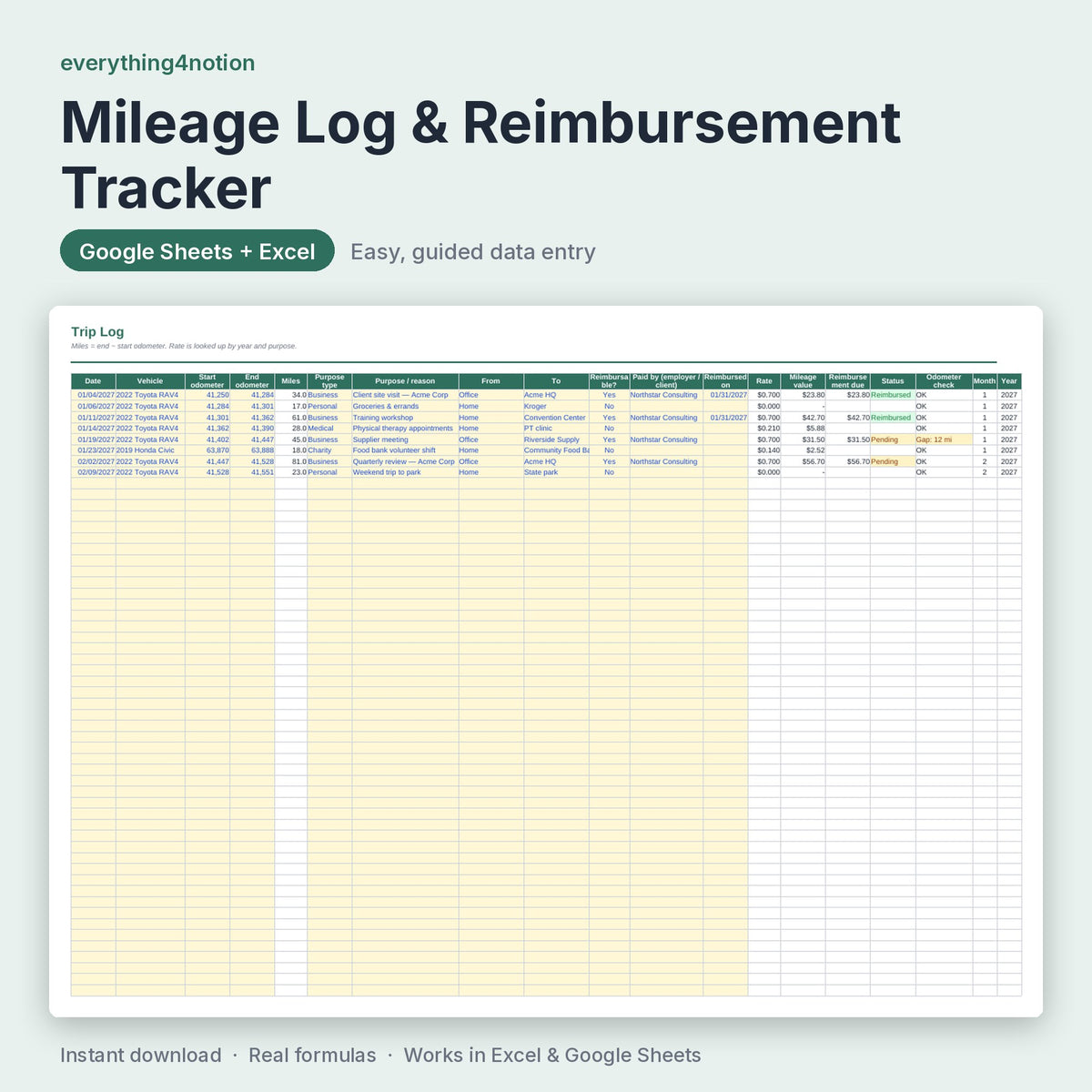Click the 'Food bank volunteer shift' cell
Viewport: 1092px width, 1092px height.
[x=405, y=450]
